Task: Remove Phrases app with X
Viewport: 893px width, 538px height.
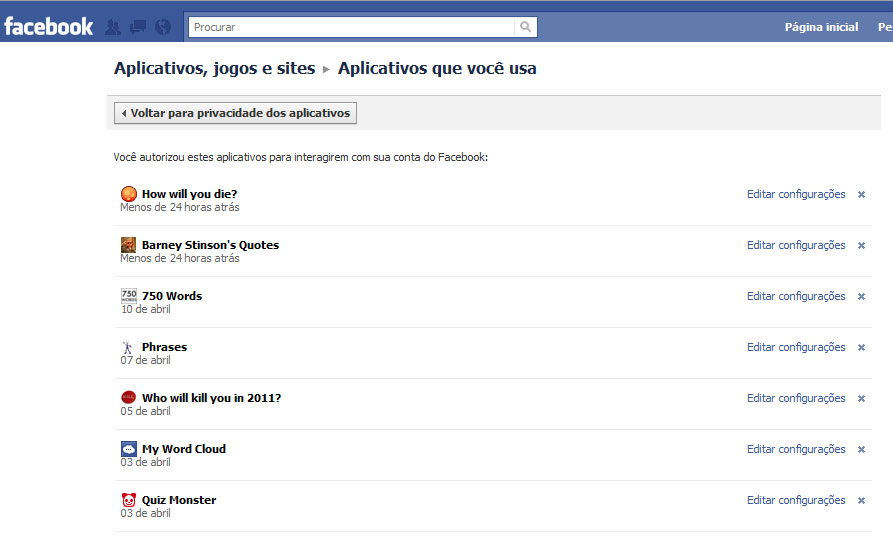Action: [861, 347]
